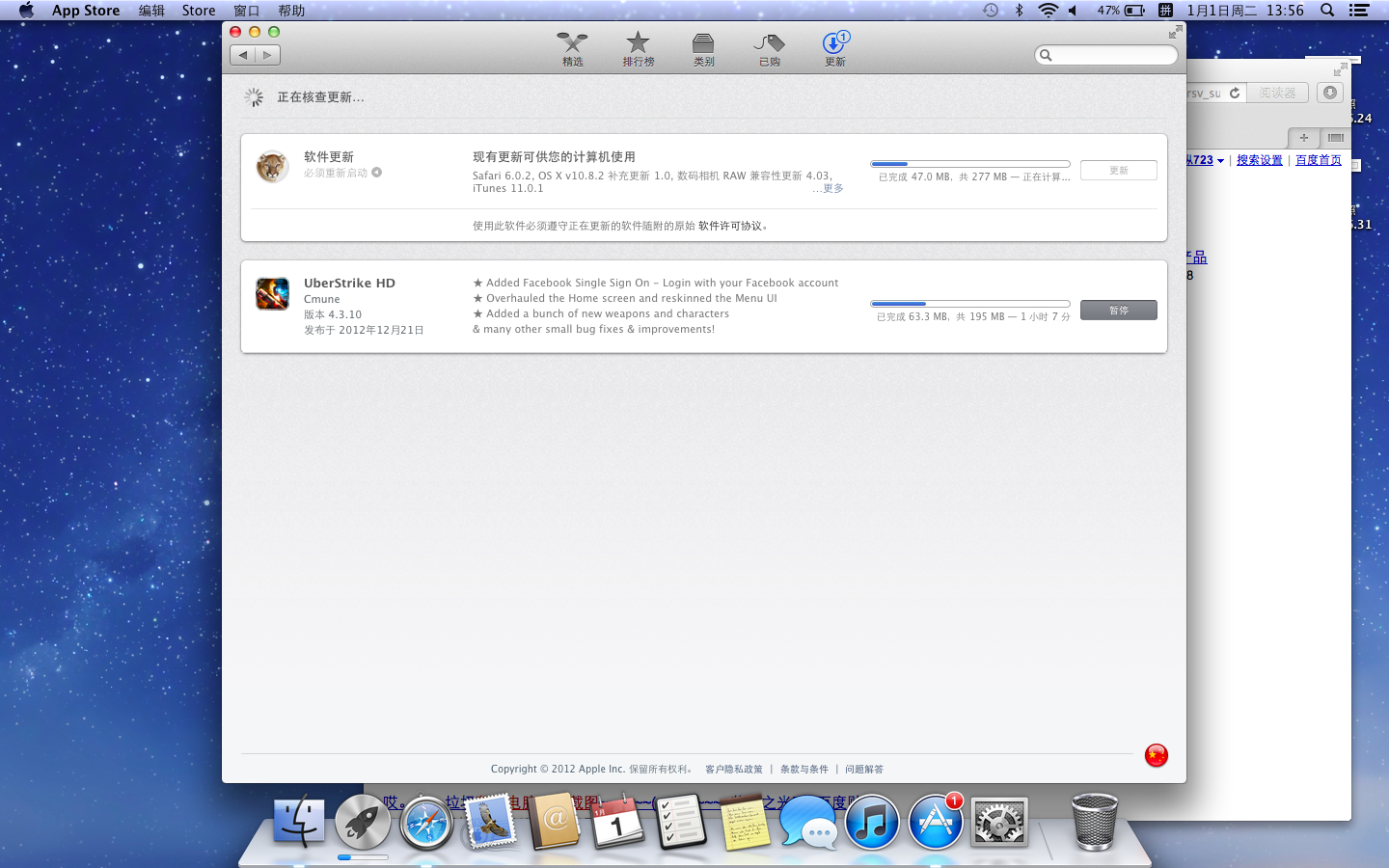Select the Updates (更新) toolbar icon
Image resolution: width=1389 pixels, height=868 pixels.
coord(834,48)
